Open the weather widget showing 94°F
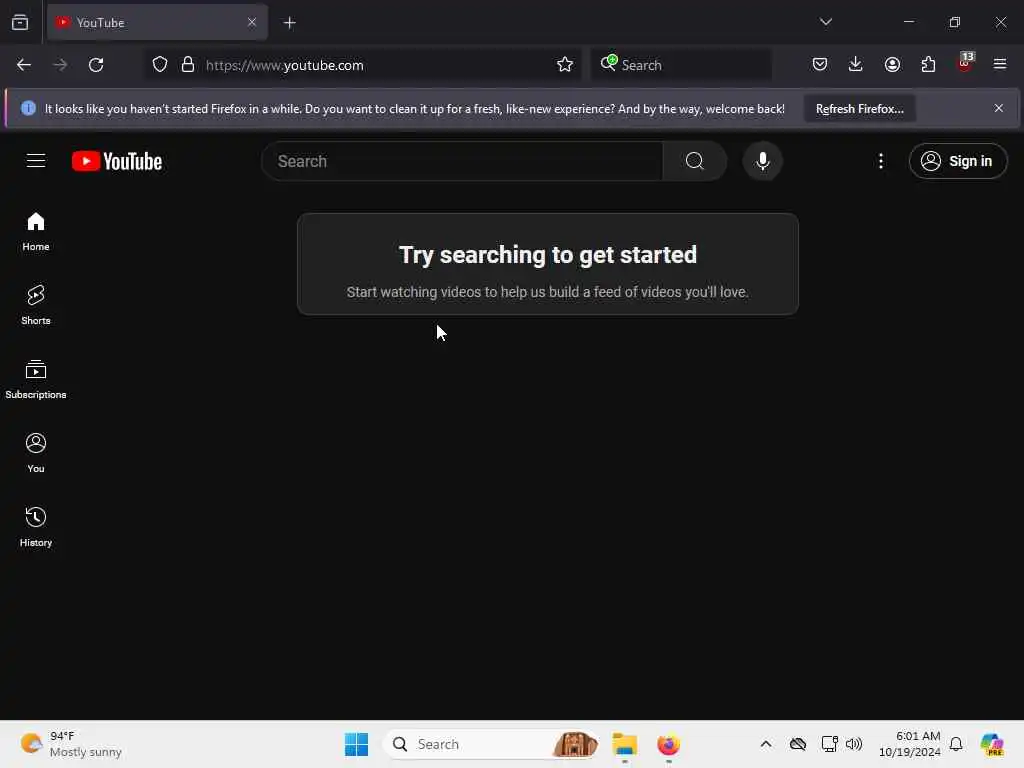The height and width of the screenshot is (768, 1024). (x=71, y=744)
